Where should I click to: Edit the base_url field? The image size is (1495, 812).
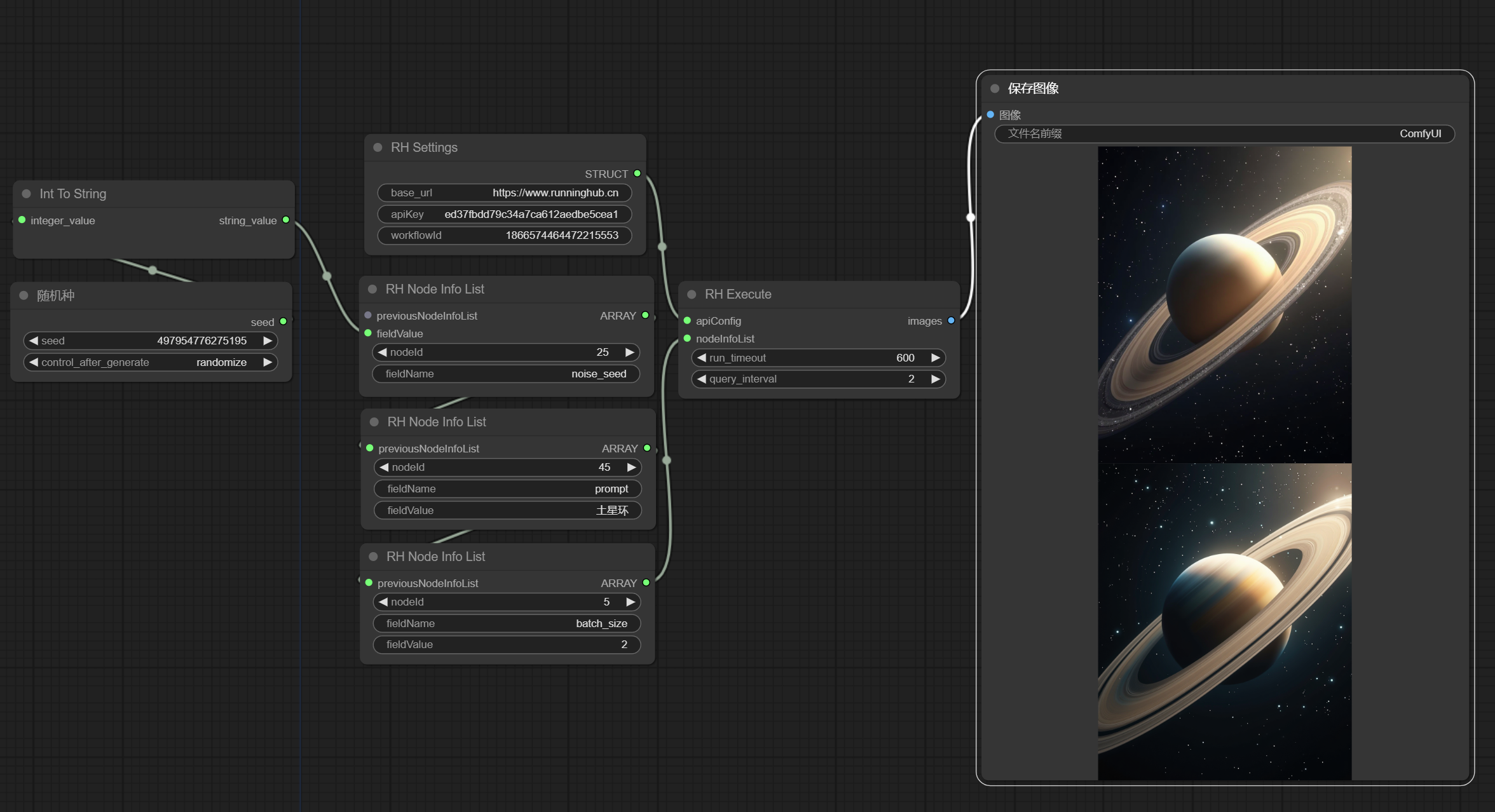pos(505,193)
